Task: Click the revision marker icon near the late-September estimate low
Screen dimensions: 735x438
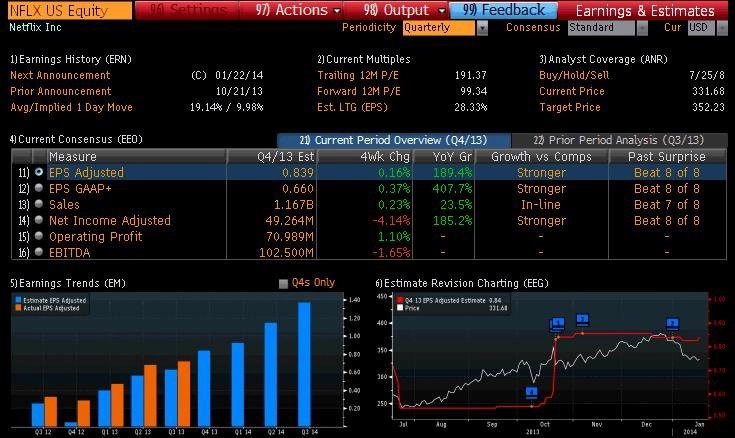Action: coord(531,393)
